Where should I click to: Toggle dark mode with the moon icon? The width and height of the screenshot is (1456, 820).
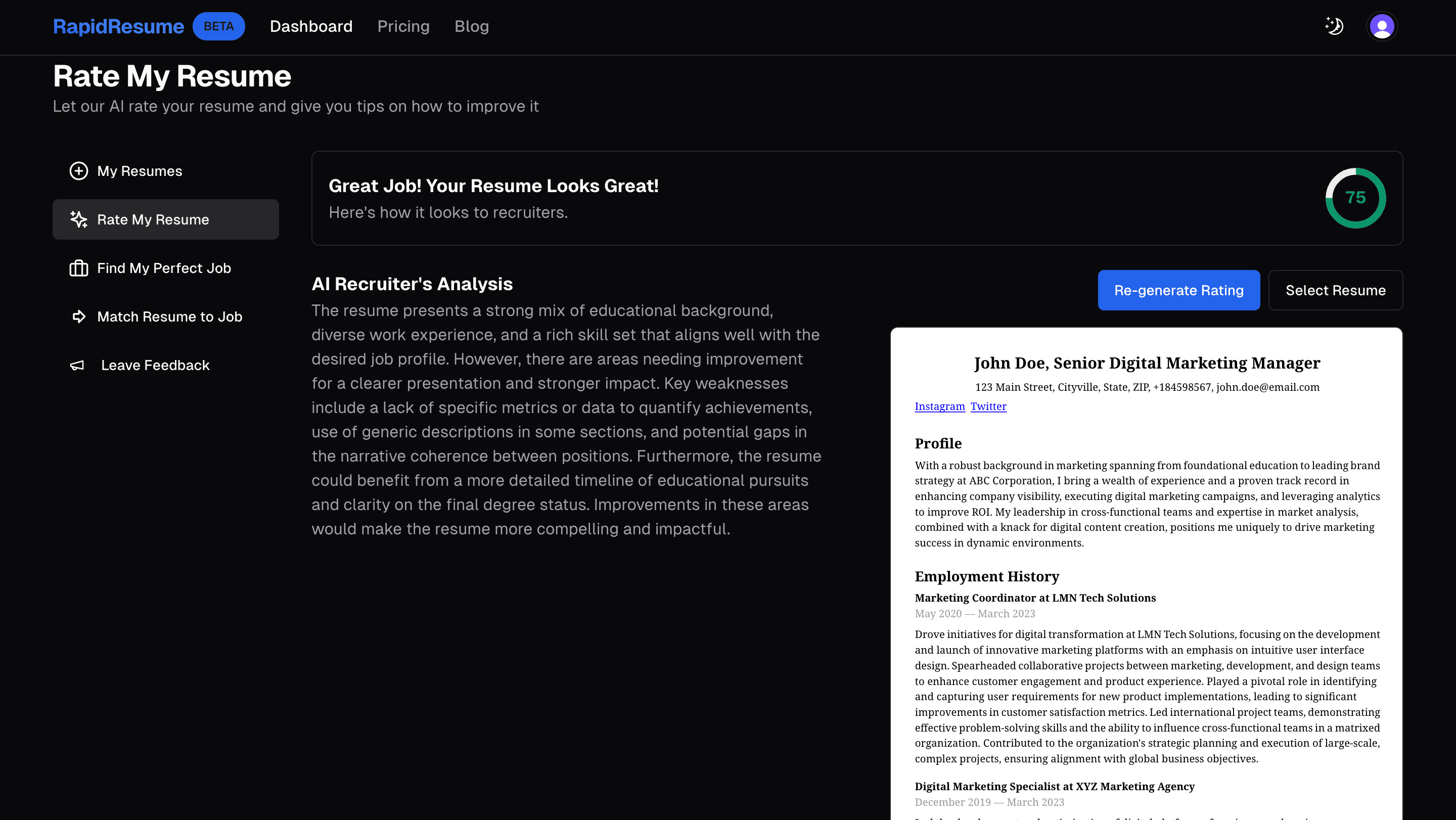point(1334,26)
